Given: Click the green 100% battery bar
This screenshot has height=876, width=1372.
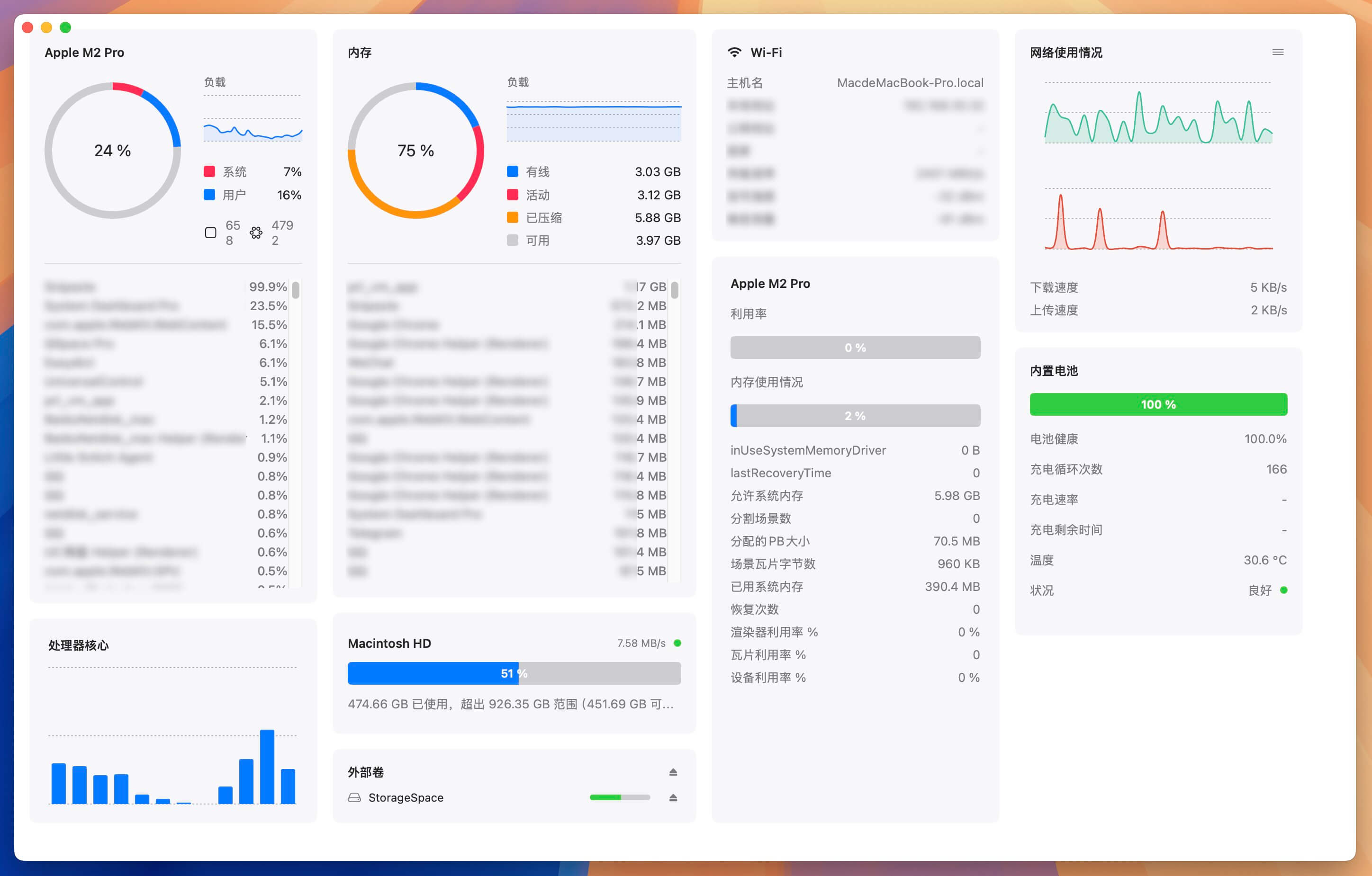Looking at the screenshot, I should (1157, 404).
